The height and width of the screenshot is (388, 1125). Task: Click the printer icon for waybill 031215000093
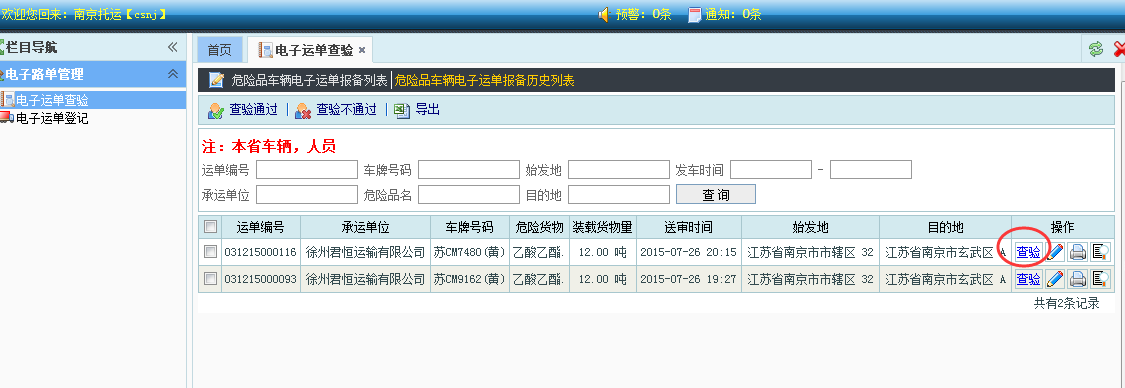[x=1077, y=279]
